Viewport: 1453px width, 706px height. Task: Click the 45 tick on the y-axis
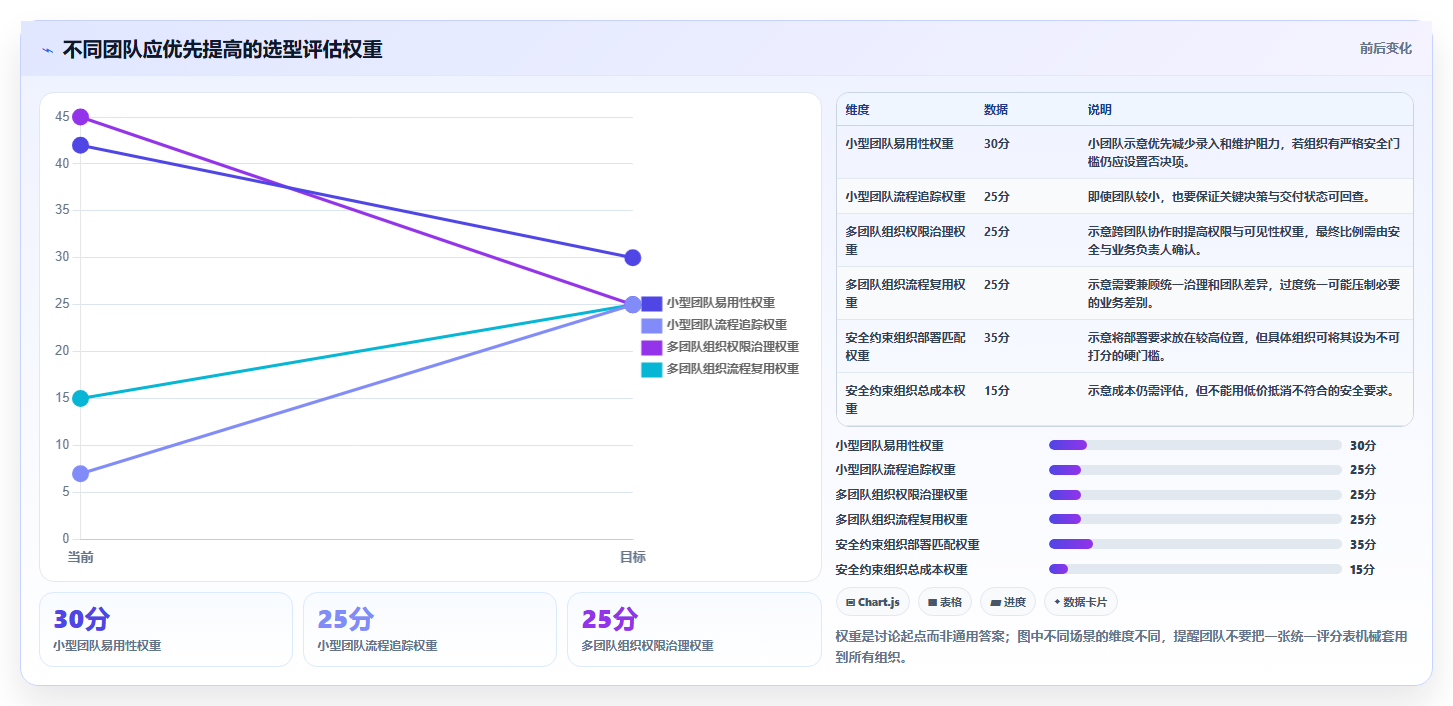point(62,117)
